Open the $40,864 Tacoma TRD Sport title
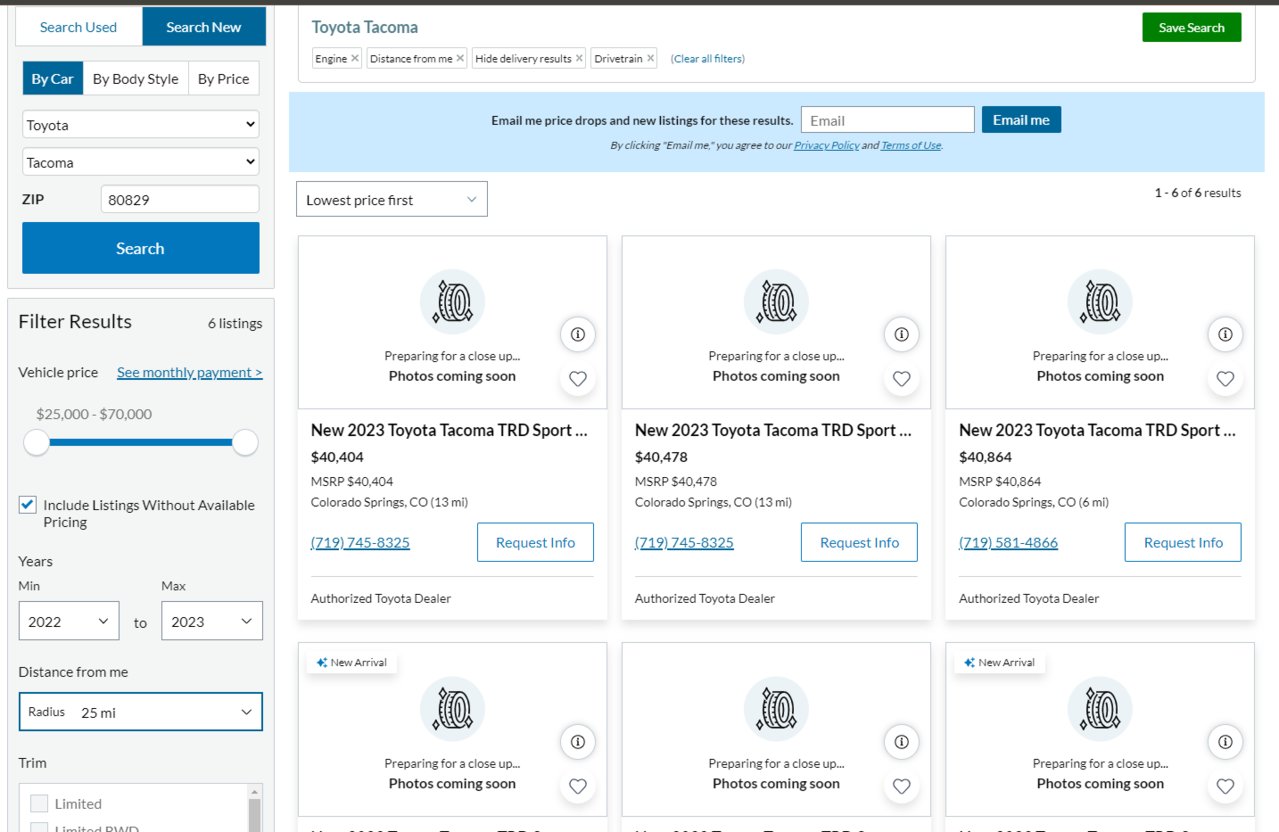This screenshot has width=1279, height=832. tap(1097, 430)
